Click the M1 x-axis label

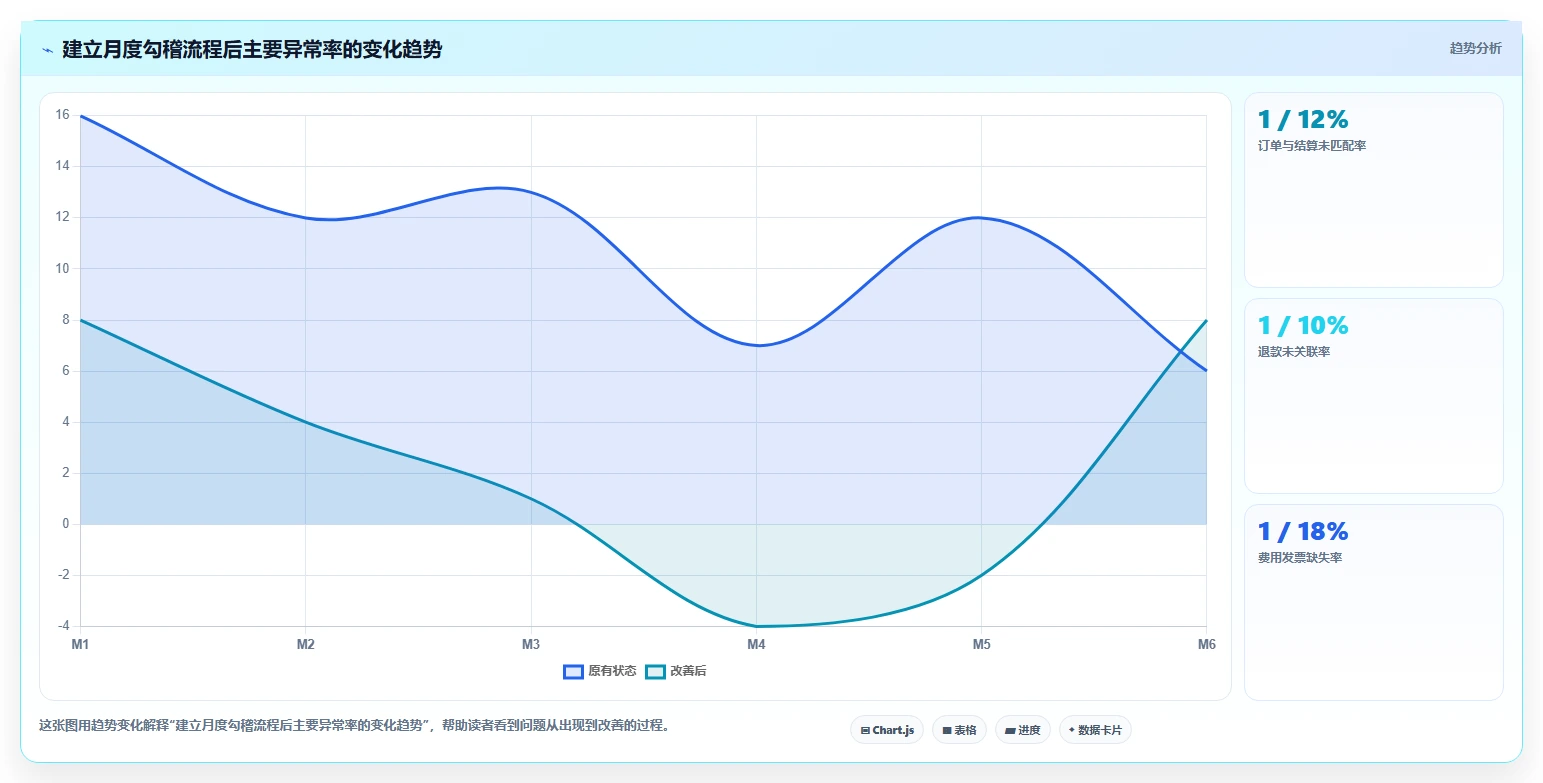[80, 644]
